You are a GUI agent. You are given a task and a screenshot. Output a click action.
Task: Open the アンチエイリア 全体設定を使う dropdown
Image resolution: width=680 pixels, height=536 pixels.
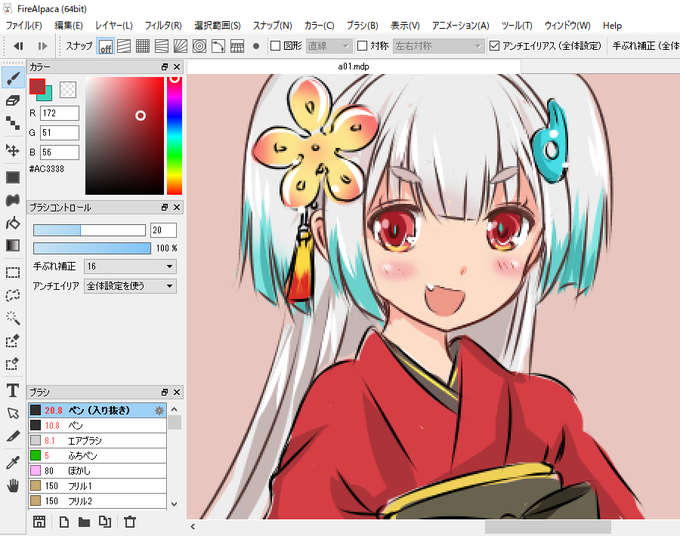[x=130, y=286]
